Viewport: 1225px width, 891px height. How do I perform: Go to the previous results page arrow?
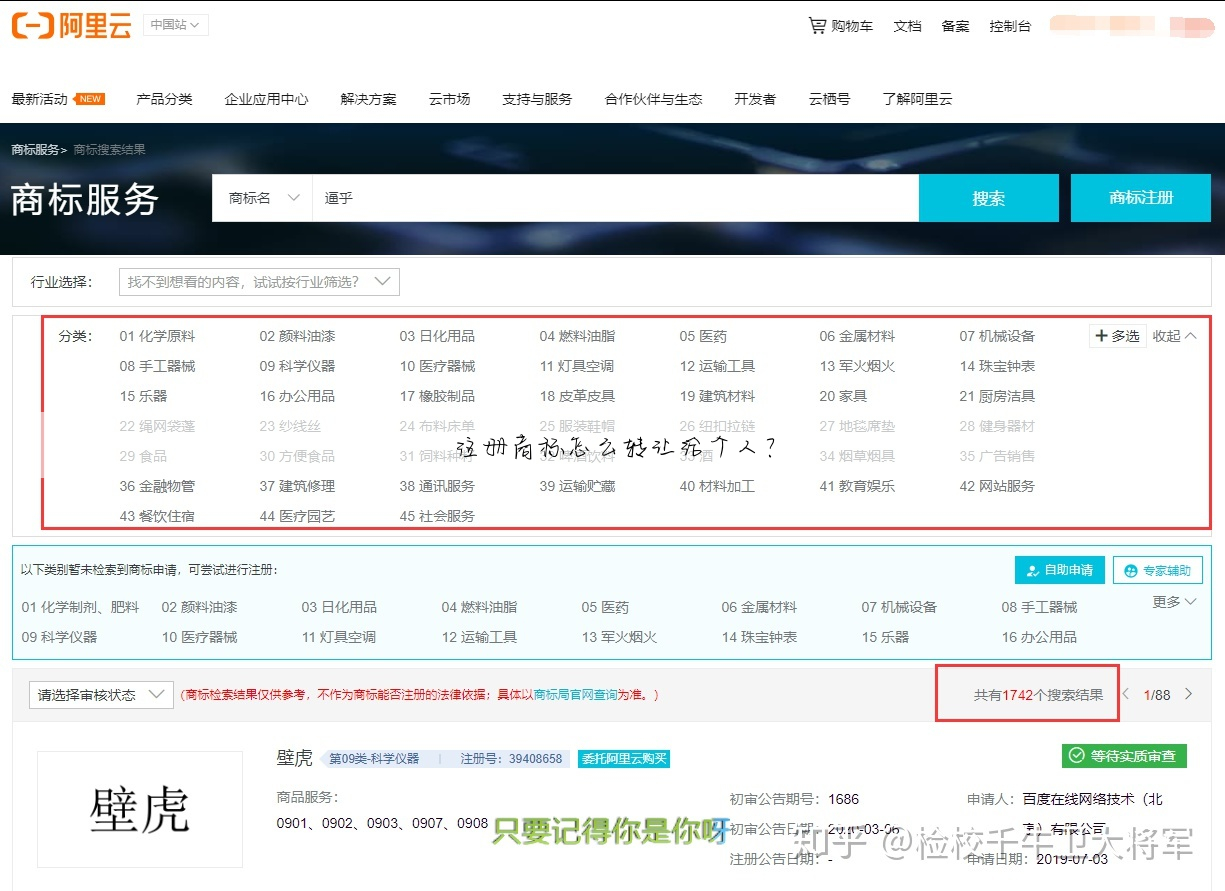click(x=1127, y=694)
